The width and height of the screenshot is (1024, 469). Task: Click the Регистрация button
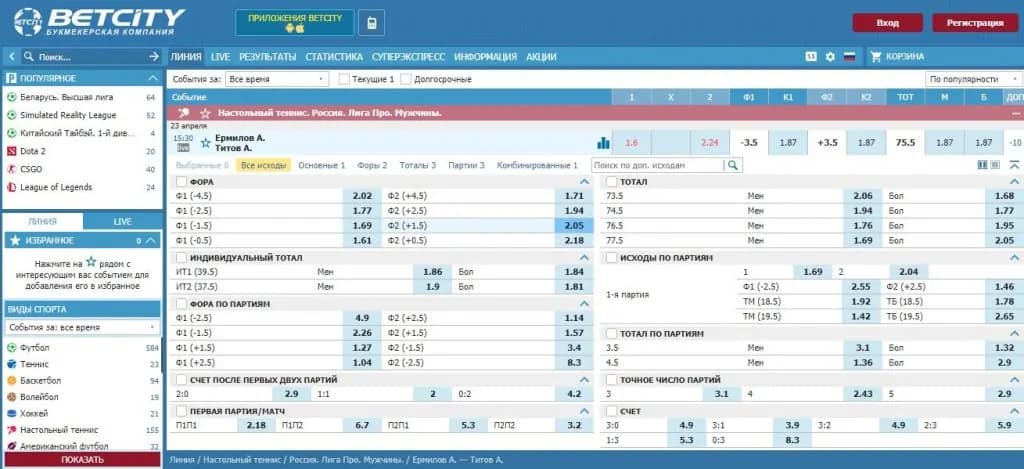pos(975,23)
